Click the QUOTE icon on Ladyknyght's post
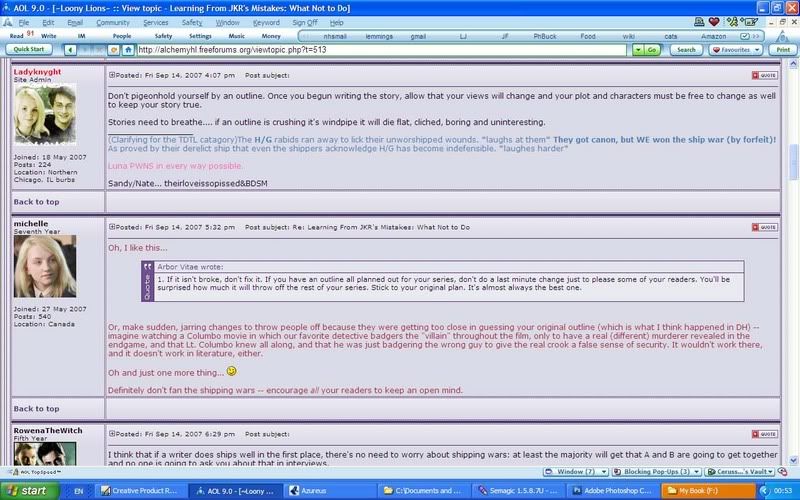The image size is (800, 500). (x=764, y=75)
